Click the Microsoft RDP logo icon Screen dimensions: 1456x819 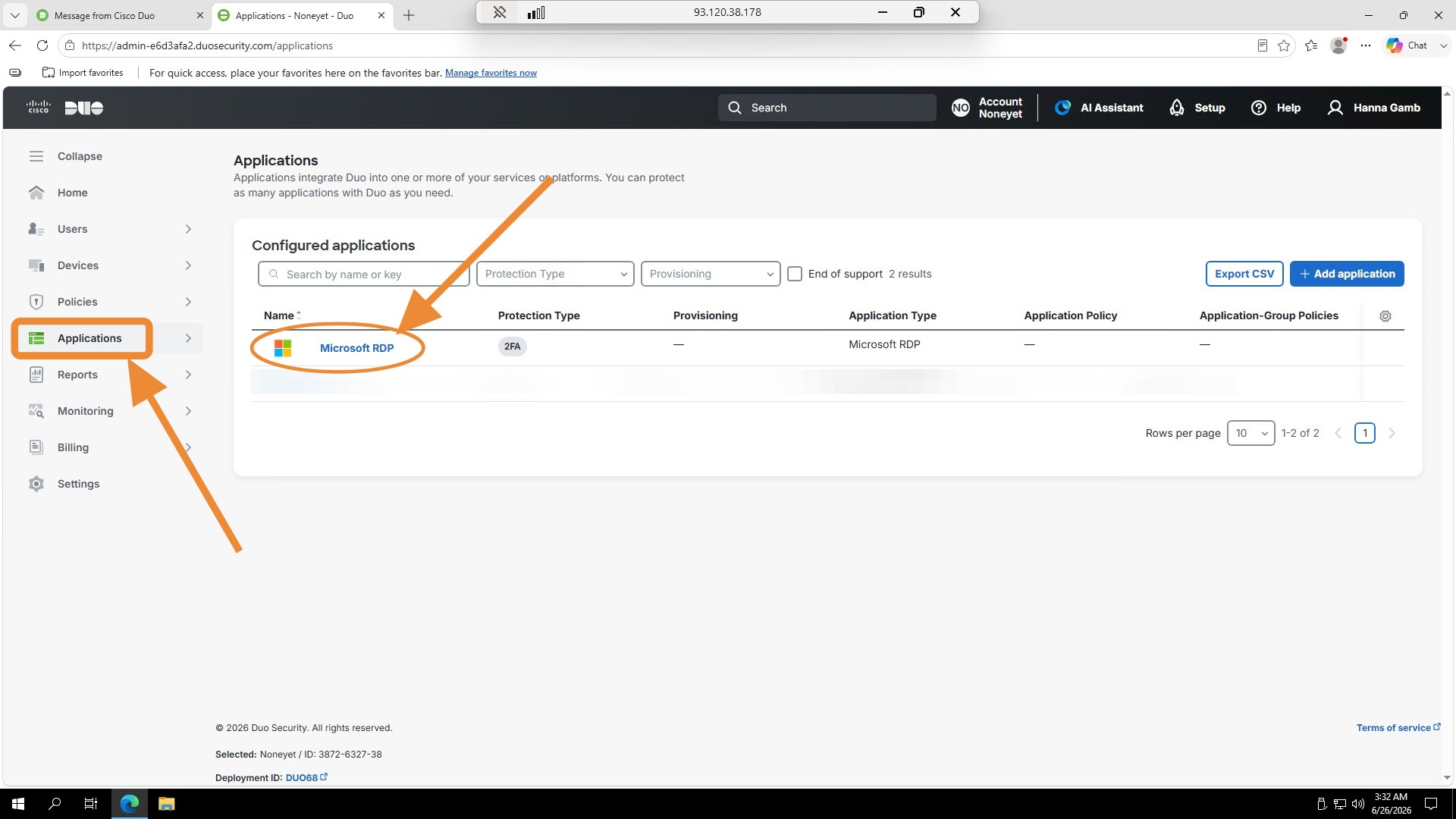(283, 348)
